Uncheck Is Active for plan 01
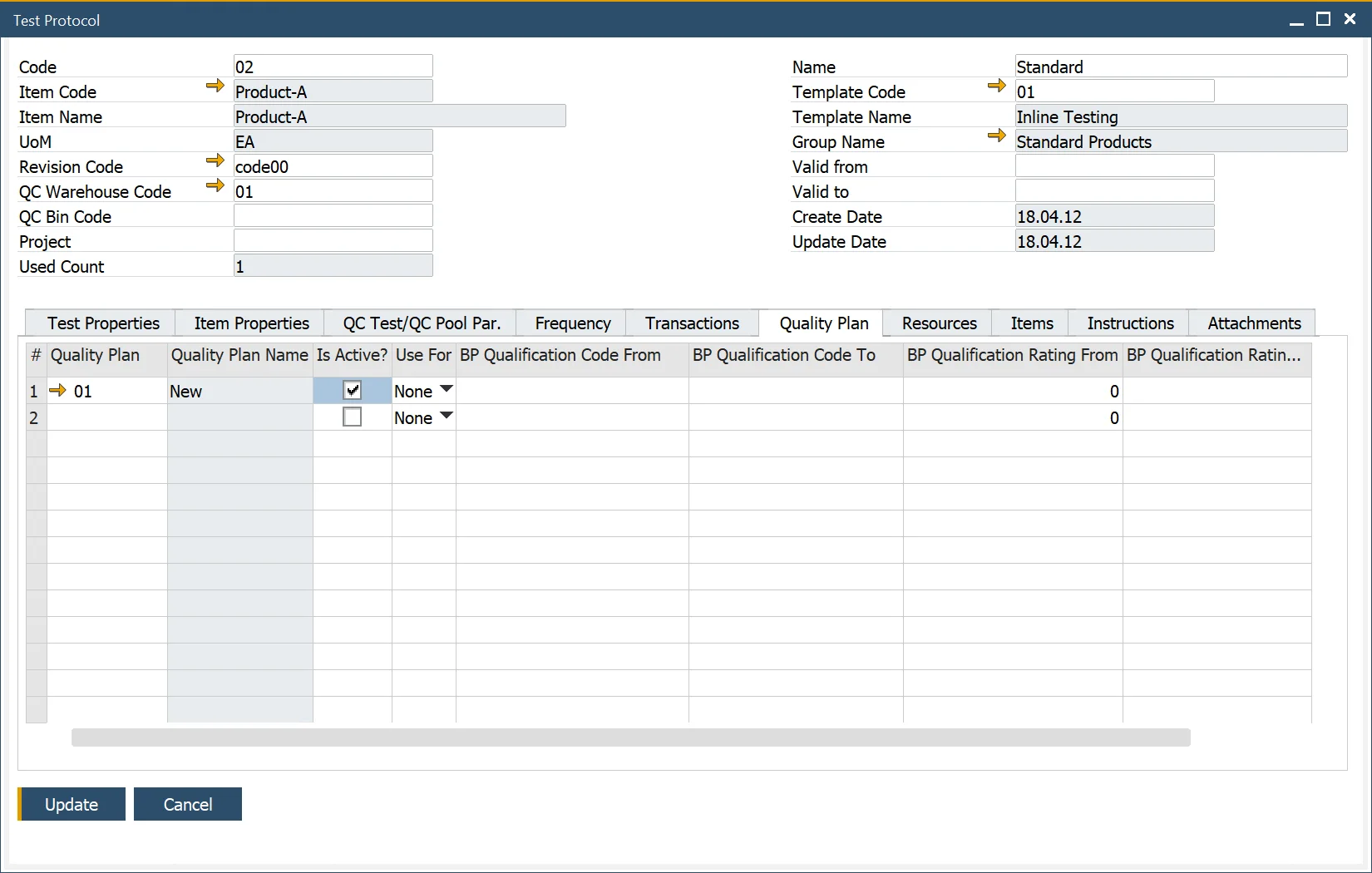 coord(353,390)
